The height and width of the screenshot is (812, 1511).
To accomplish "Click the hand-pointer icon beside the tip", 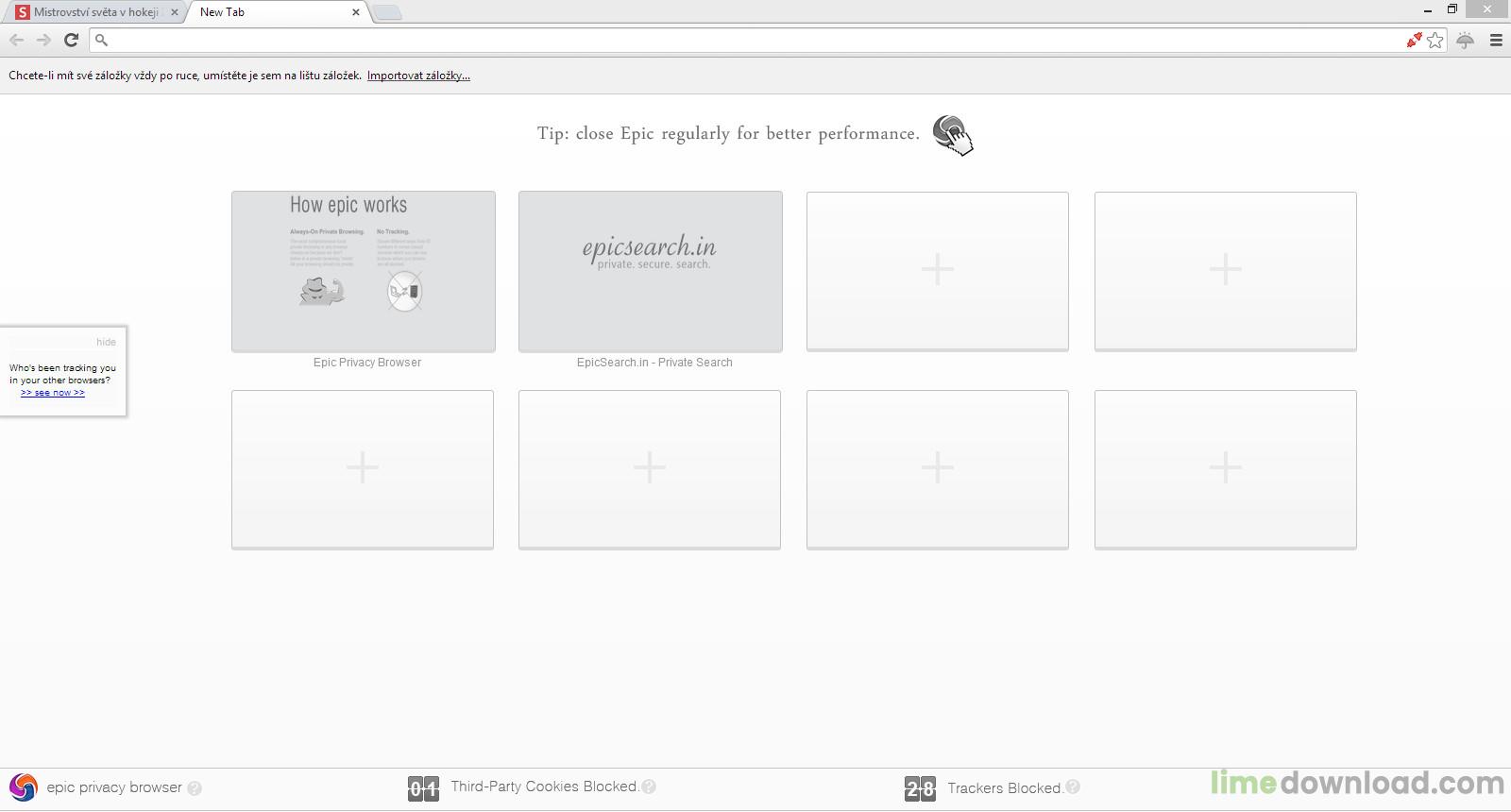I will (953, 135).
